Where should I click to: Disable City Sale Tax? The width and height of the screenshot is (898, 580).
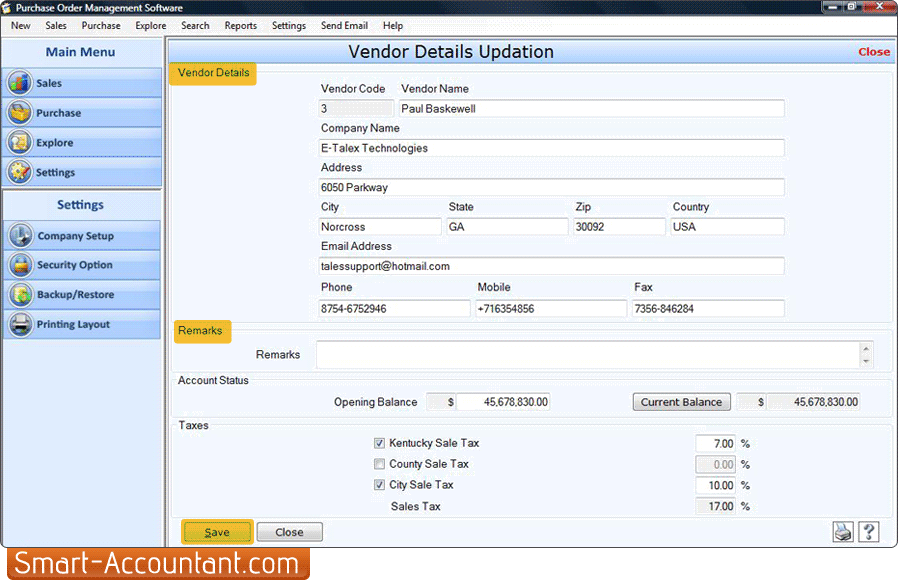tap(379, 485)
